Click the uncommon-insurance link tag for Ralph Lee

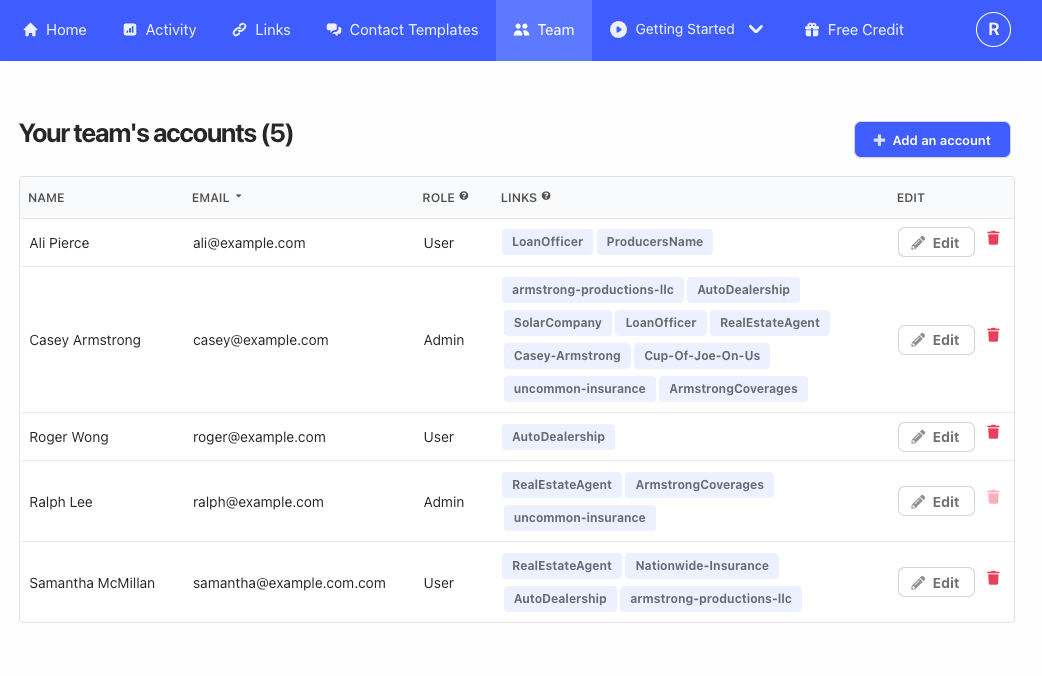[x=578, y=518]
